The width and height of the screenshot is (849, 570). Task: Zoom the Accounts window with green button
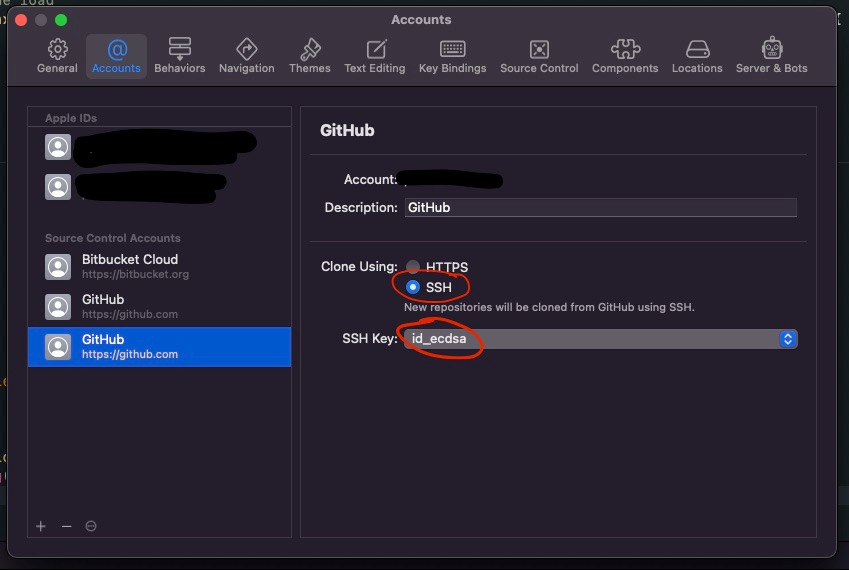61,20
